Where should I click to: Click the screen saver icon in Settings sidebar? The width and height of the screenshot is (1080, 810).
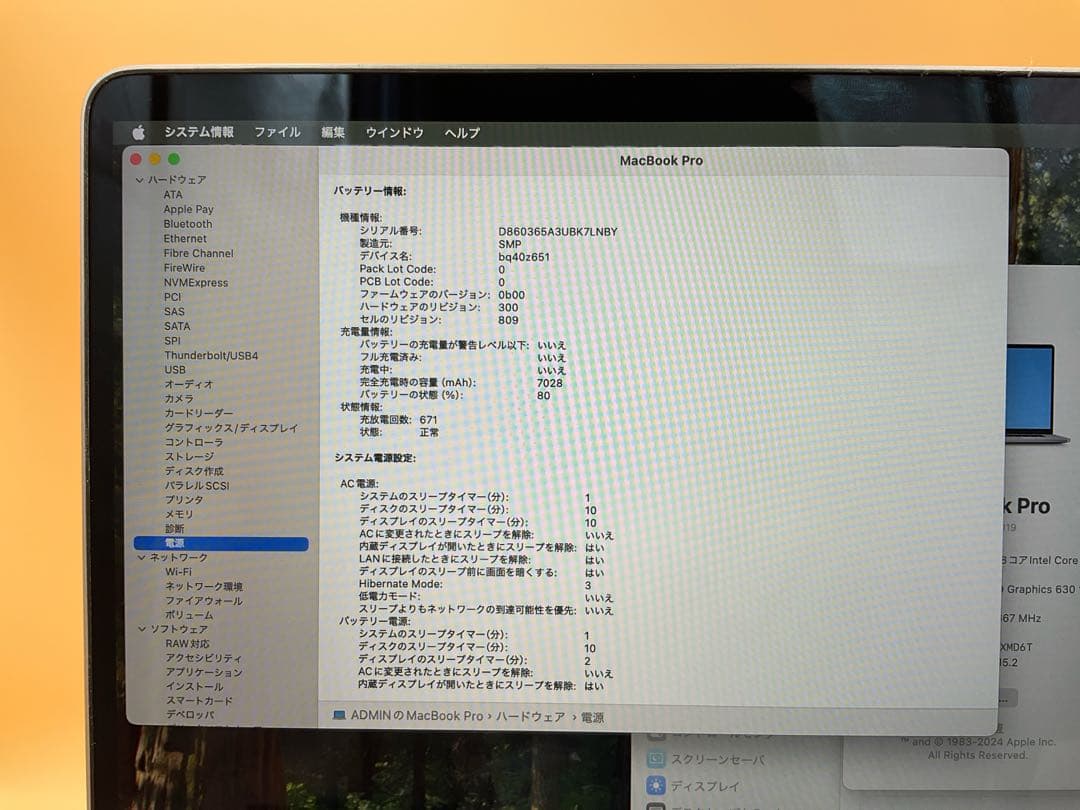point(656,760)
